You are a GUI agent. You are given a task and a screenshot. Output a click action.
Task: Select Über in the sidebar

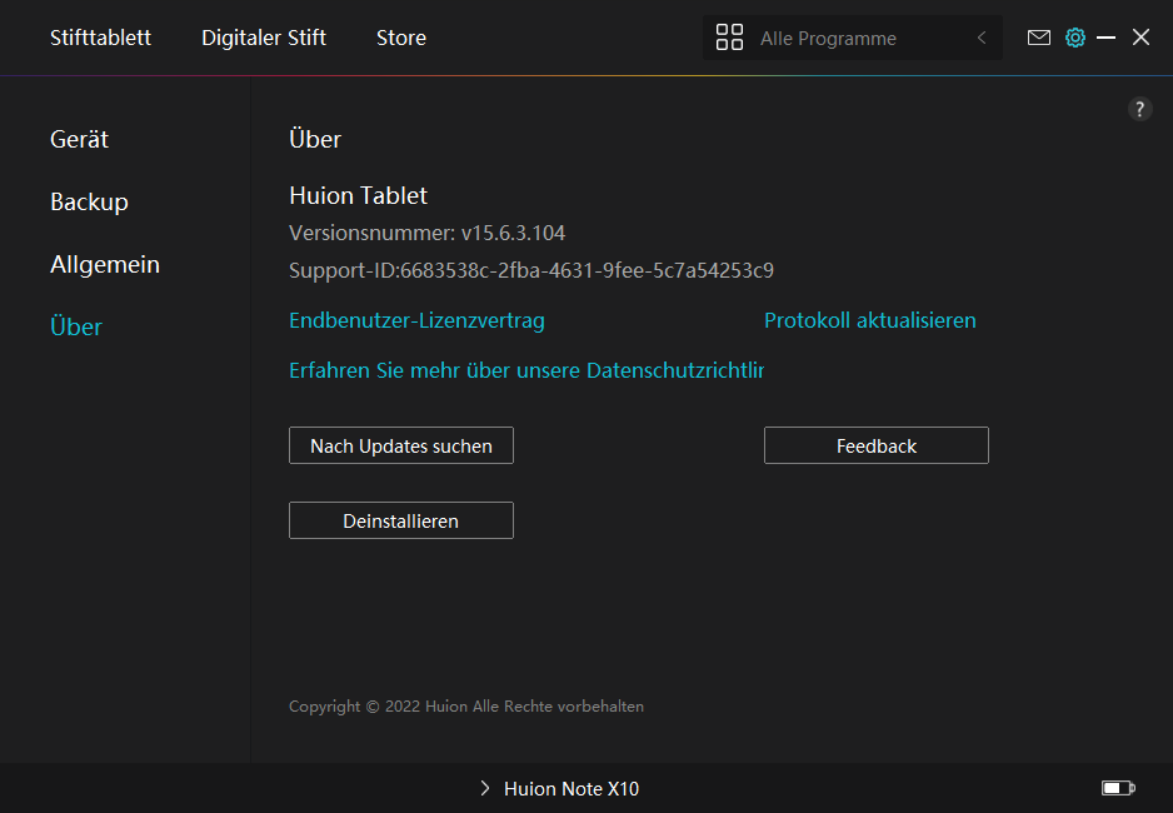[76, 327]
